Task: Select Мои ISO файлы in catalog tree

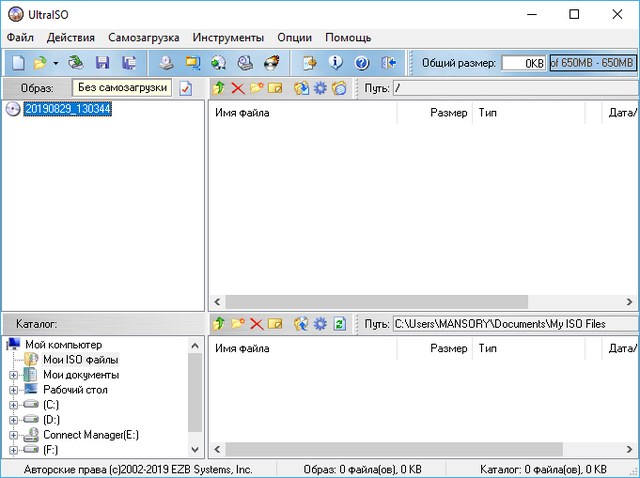Action: click(80, 360)
